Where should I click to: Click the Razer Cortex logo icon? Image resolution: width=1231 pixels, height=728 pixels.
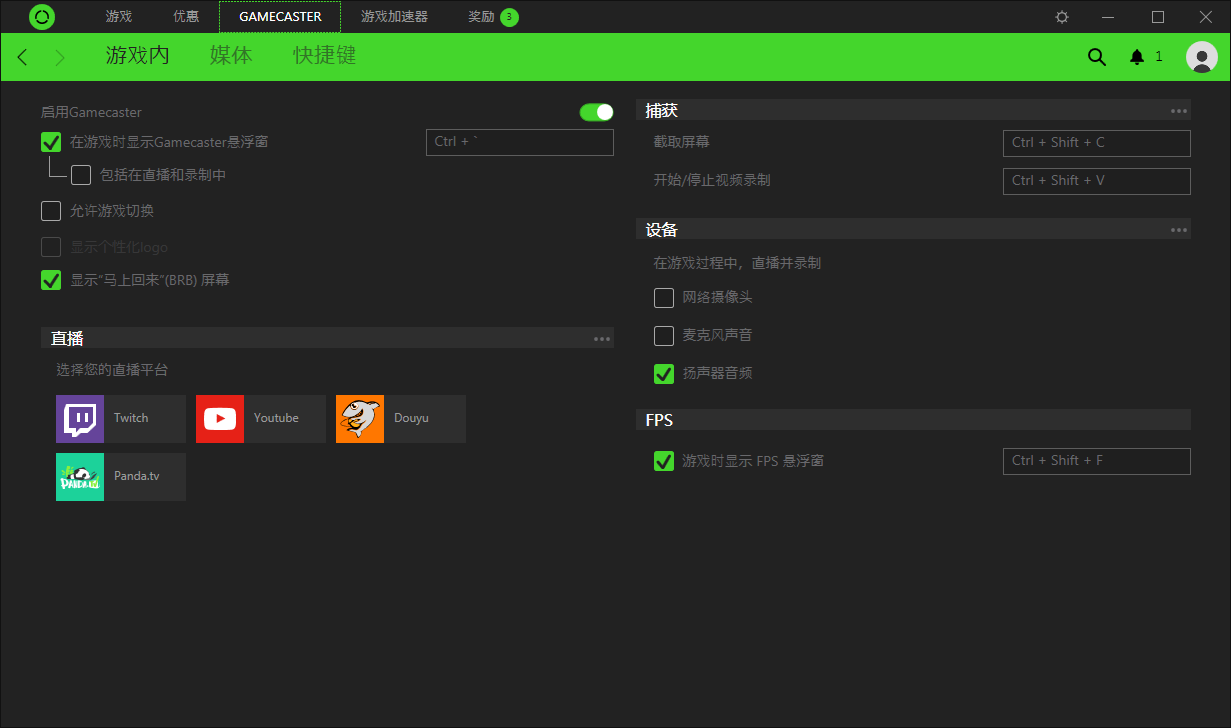(42, 17)
